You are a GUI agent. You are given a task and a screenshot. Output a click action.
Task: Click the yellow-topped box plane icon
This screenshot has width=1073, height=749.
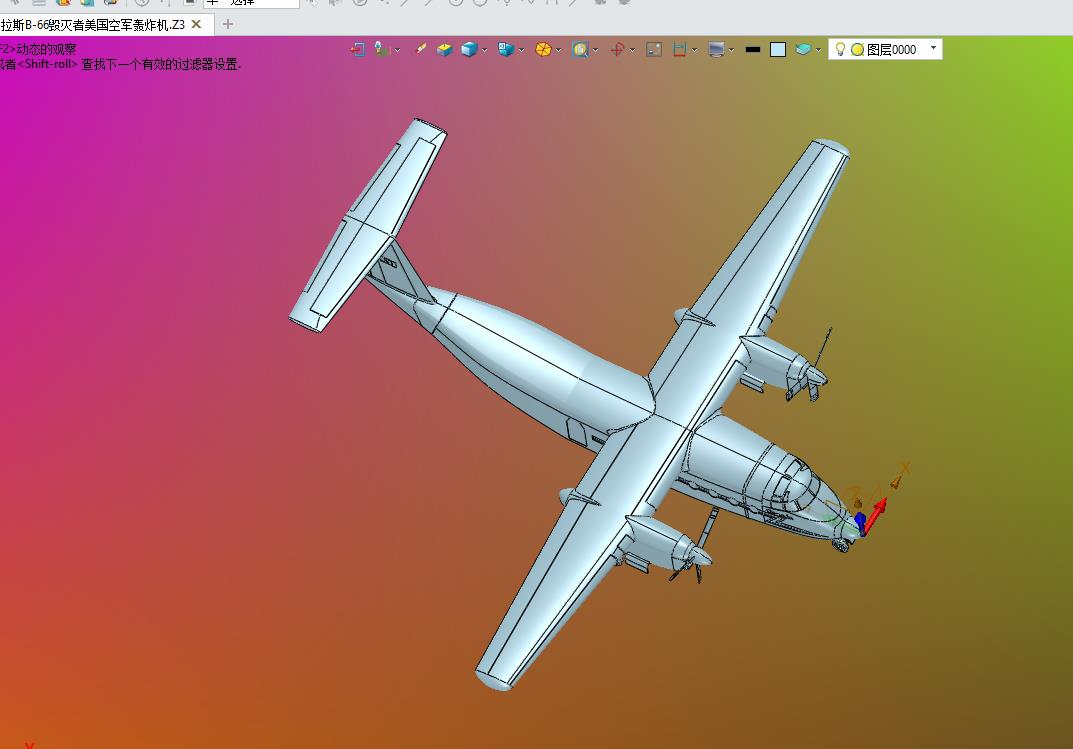(445, 49)
